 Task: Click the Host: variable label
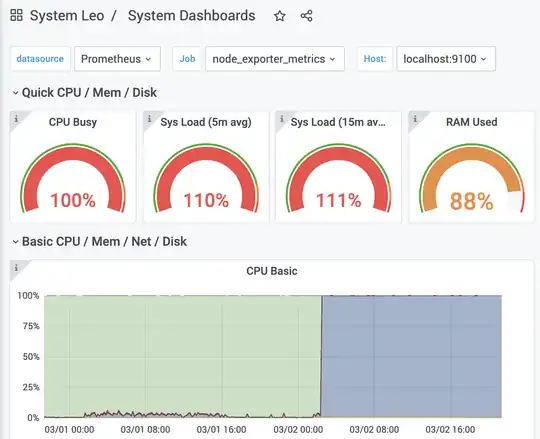pos(375,59)
